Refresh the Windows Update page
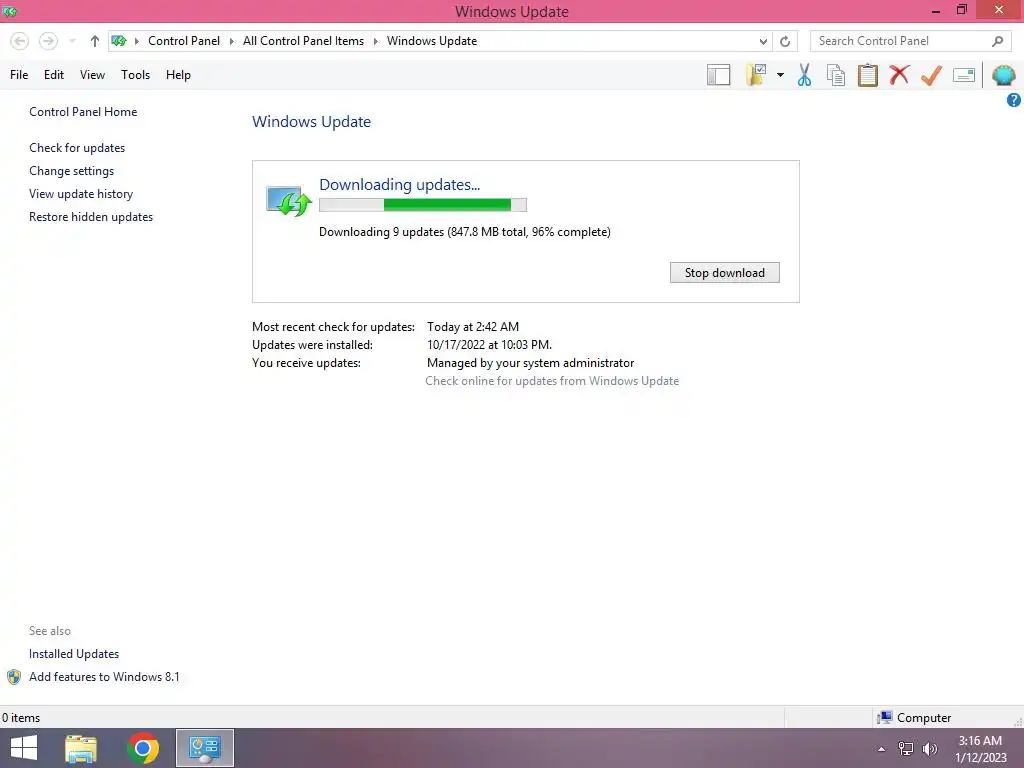The image size is (1024, 768). coord(785,41)
